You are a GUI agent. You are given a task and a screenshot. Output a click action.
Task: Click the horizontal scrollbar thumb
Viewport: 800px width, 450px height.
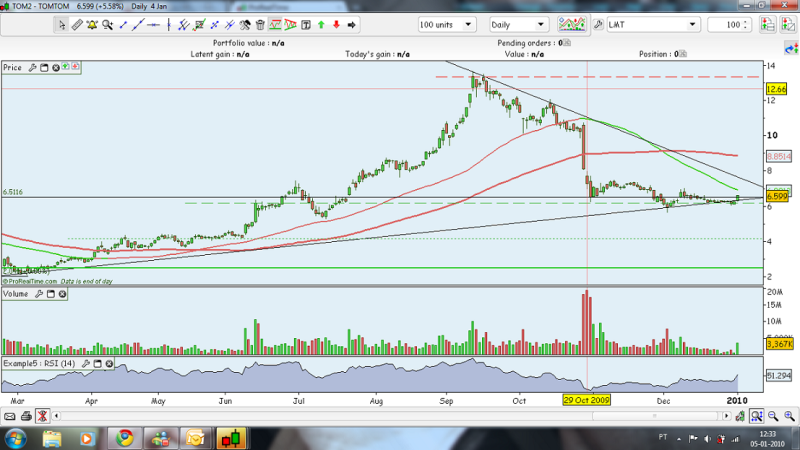tap(655, 416)
